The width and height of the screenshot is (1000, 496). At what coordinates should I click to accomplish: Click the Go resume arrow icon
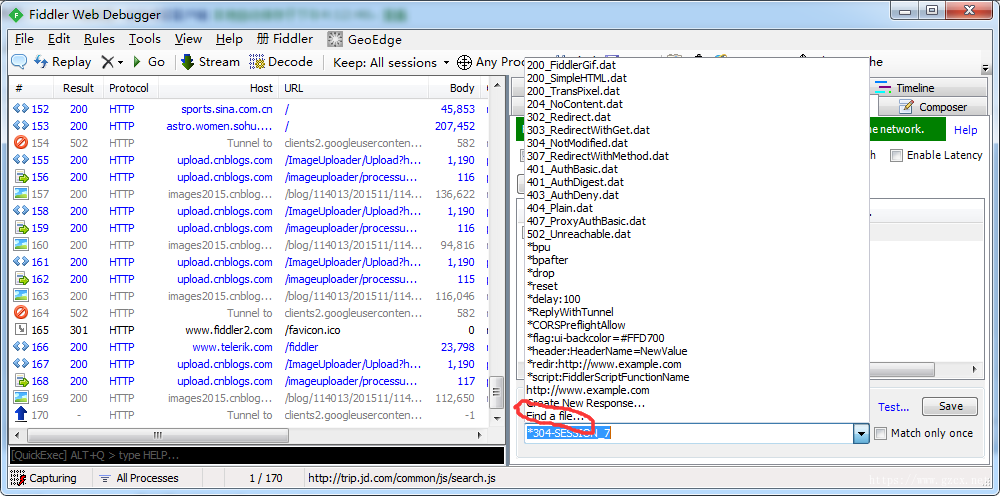pyautogui.click(x=136, y=62)
